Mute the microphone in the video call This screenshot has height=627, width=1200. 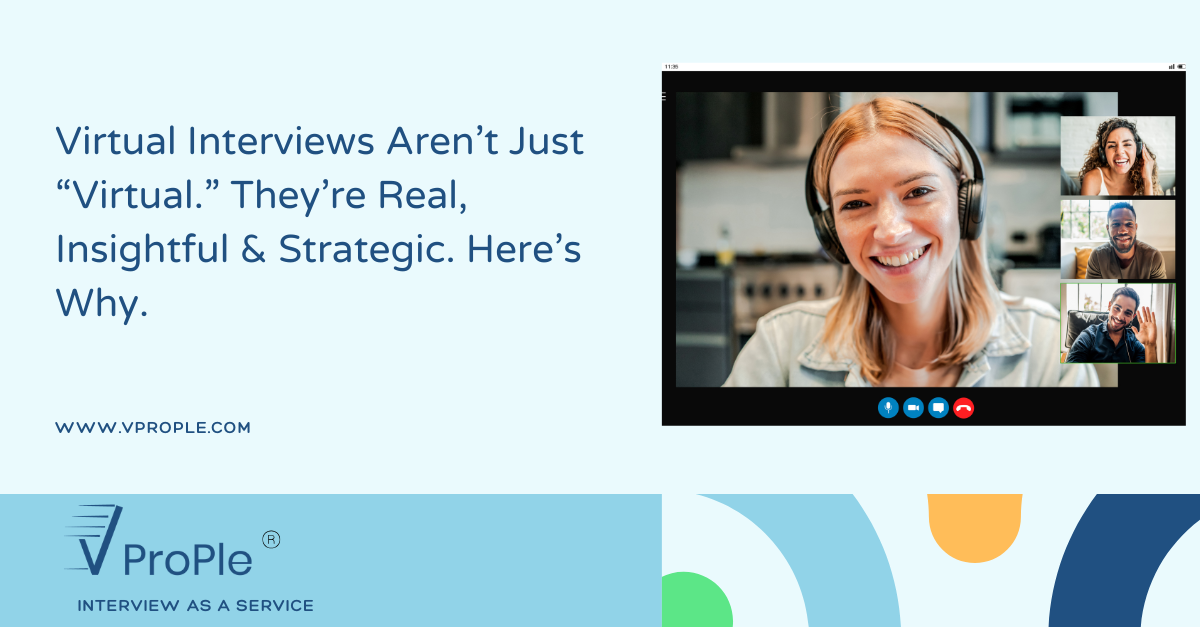click(x=888, y=408)
